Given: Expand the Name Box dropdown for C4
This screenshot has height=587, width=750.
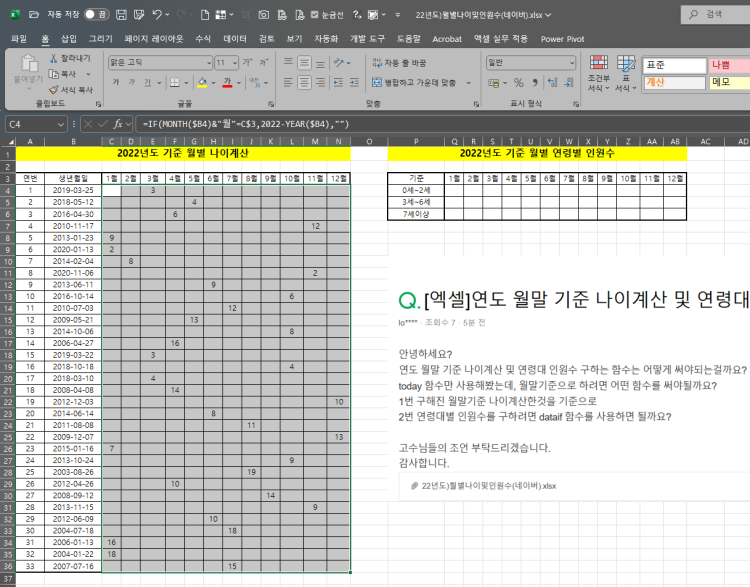Looking at the screenshot, I should coord(61,124).
